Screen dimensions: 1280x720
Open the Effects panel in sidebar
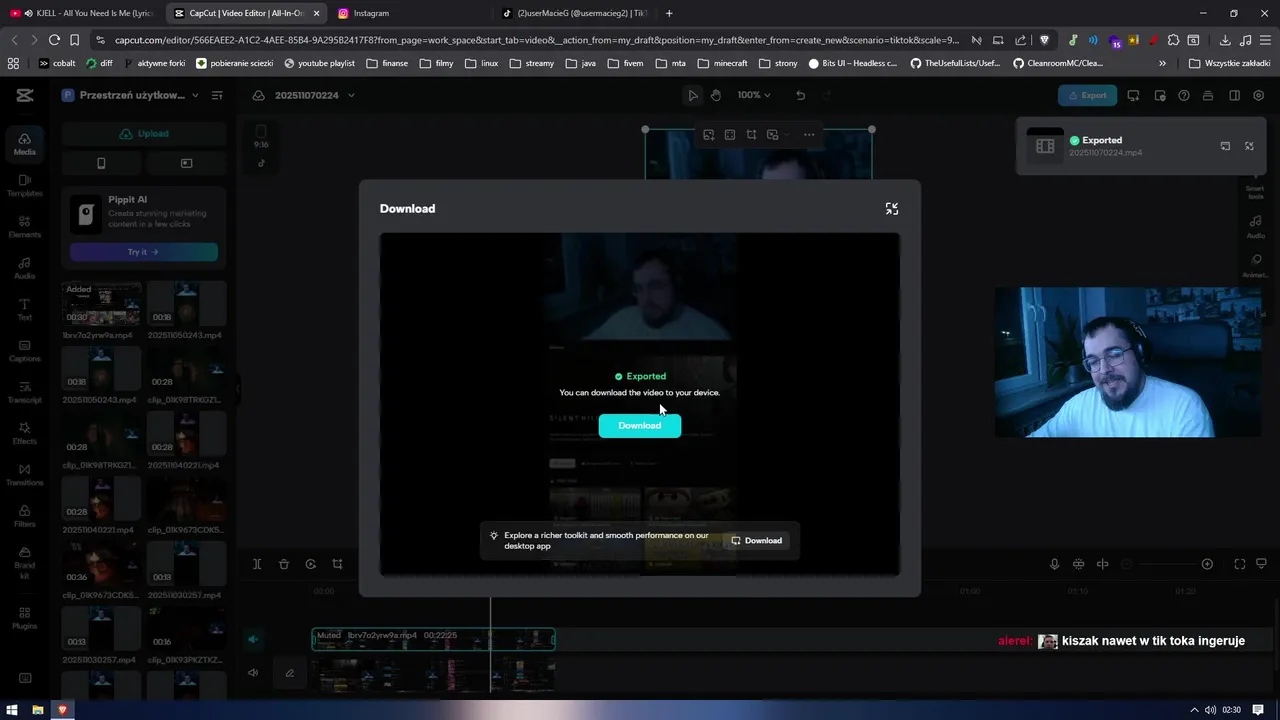tap(25, 434)
